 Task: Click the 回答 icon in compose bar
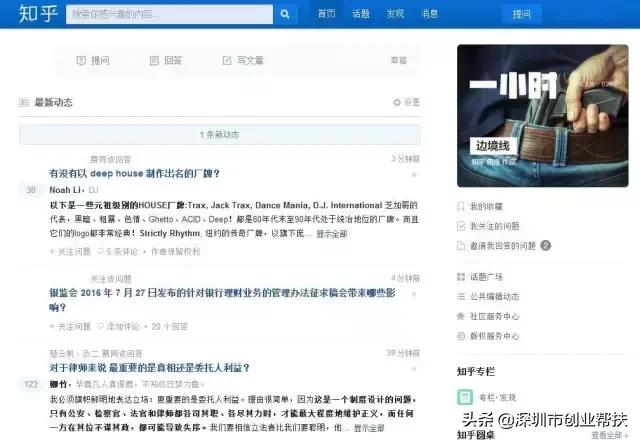coord(154,61)
